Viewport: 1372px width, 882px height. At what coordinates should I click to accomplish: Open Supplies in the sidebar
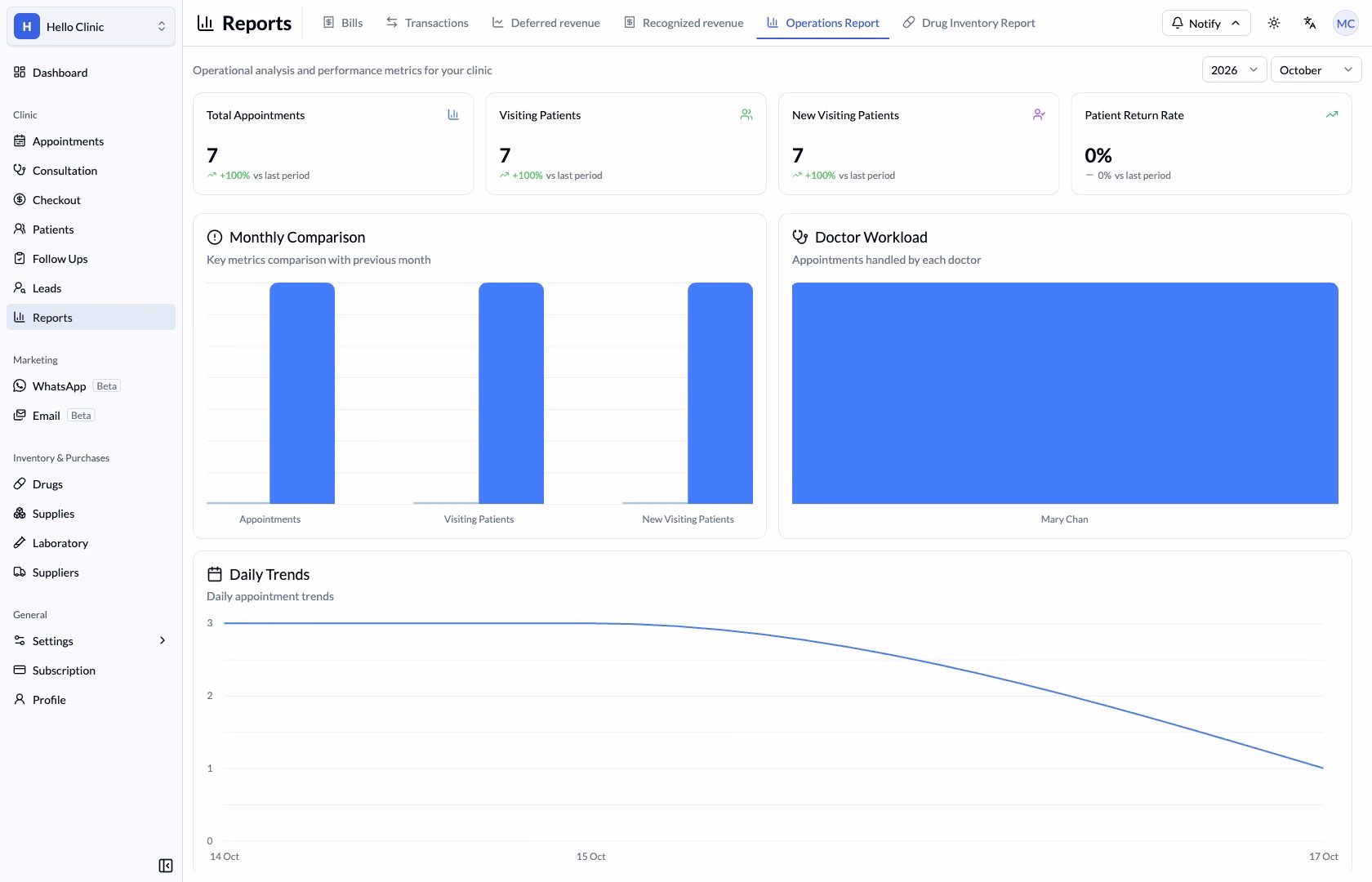(x=91, y=514)
